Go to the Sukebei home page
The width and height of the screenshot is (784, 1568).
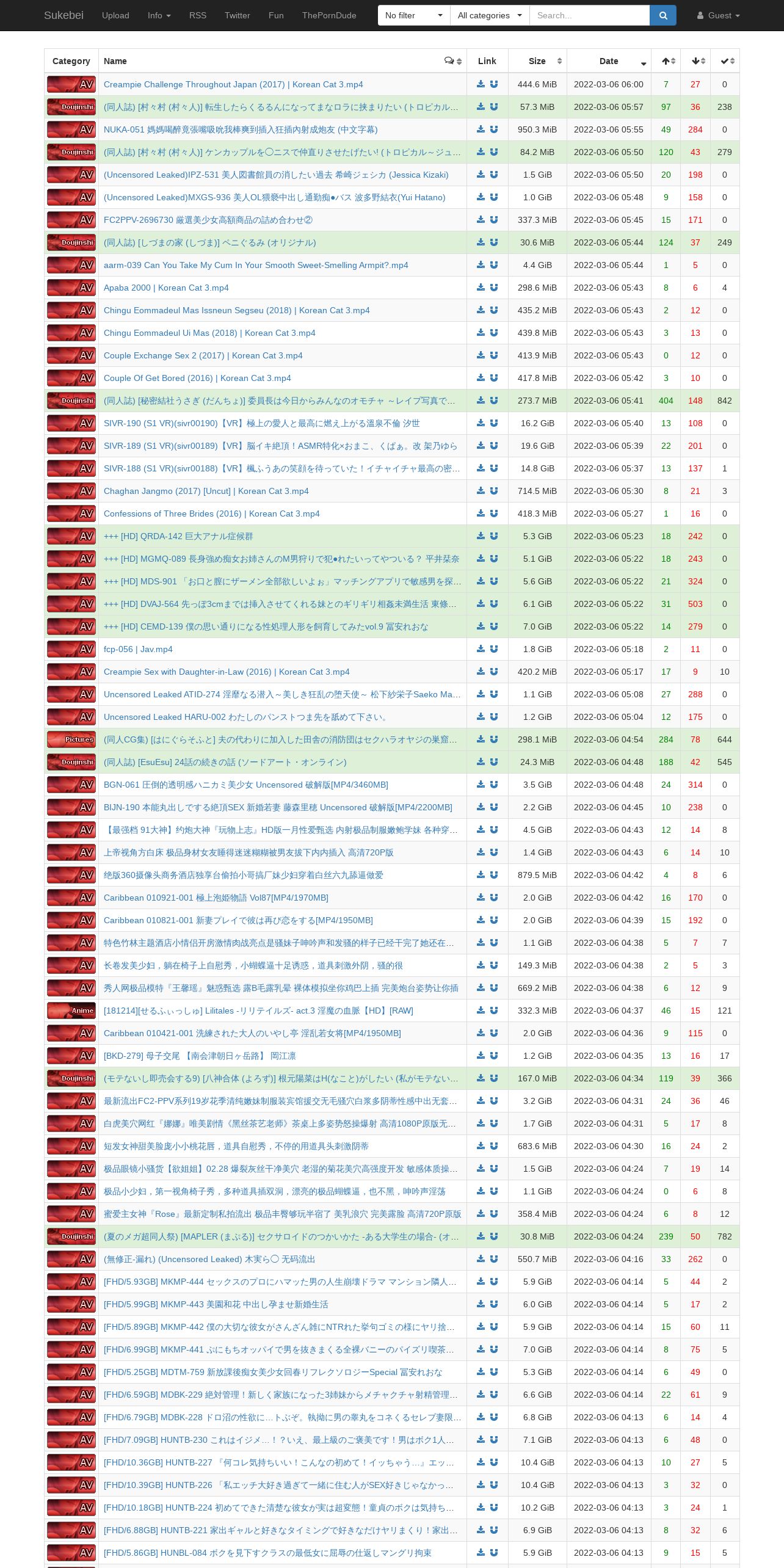64,15
